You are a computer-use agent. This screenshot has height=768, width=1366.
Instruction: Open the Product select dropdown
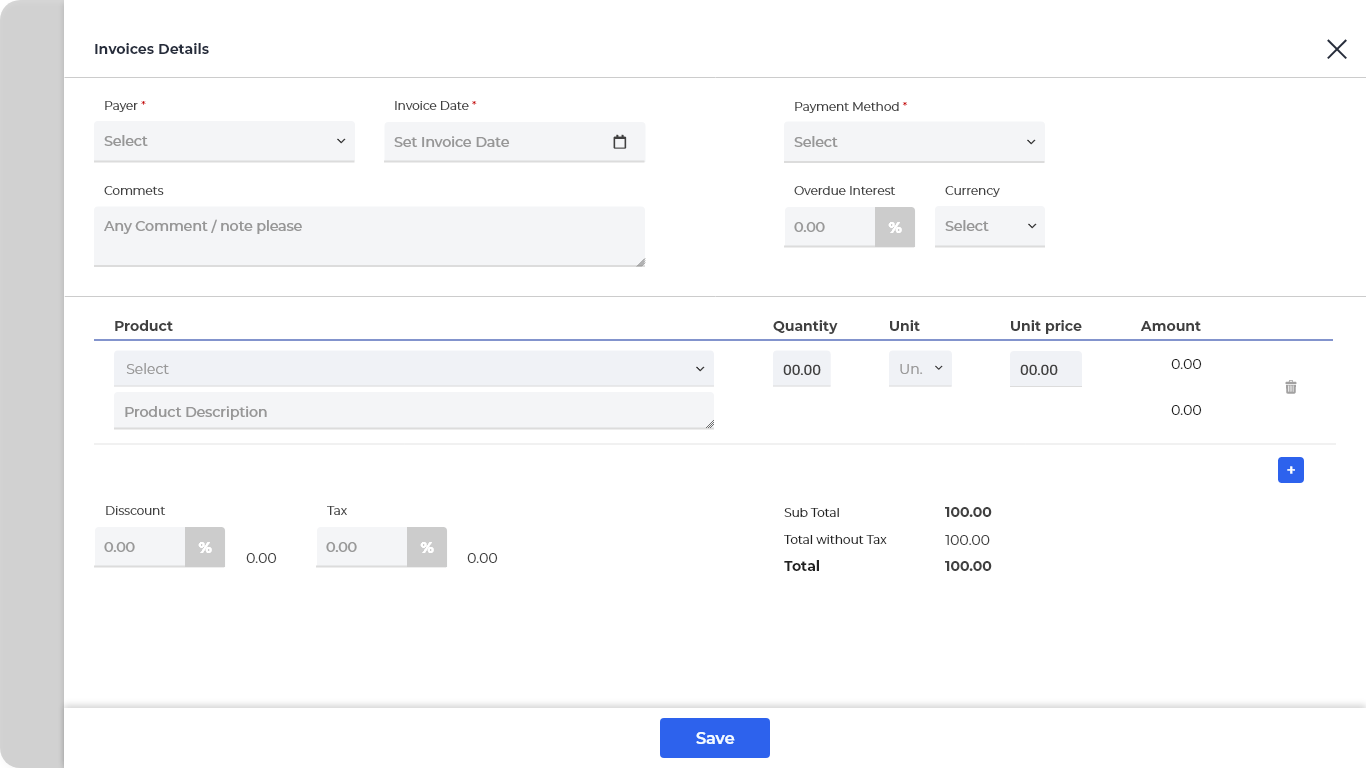coord(413,369)
